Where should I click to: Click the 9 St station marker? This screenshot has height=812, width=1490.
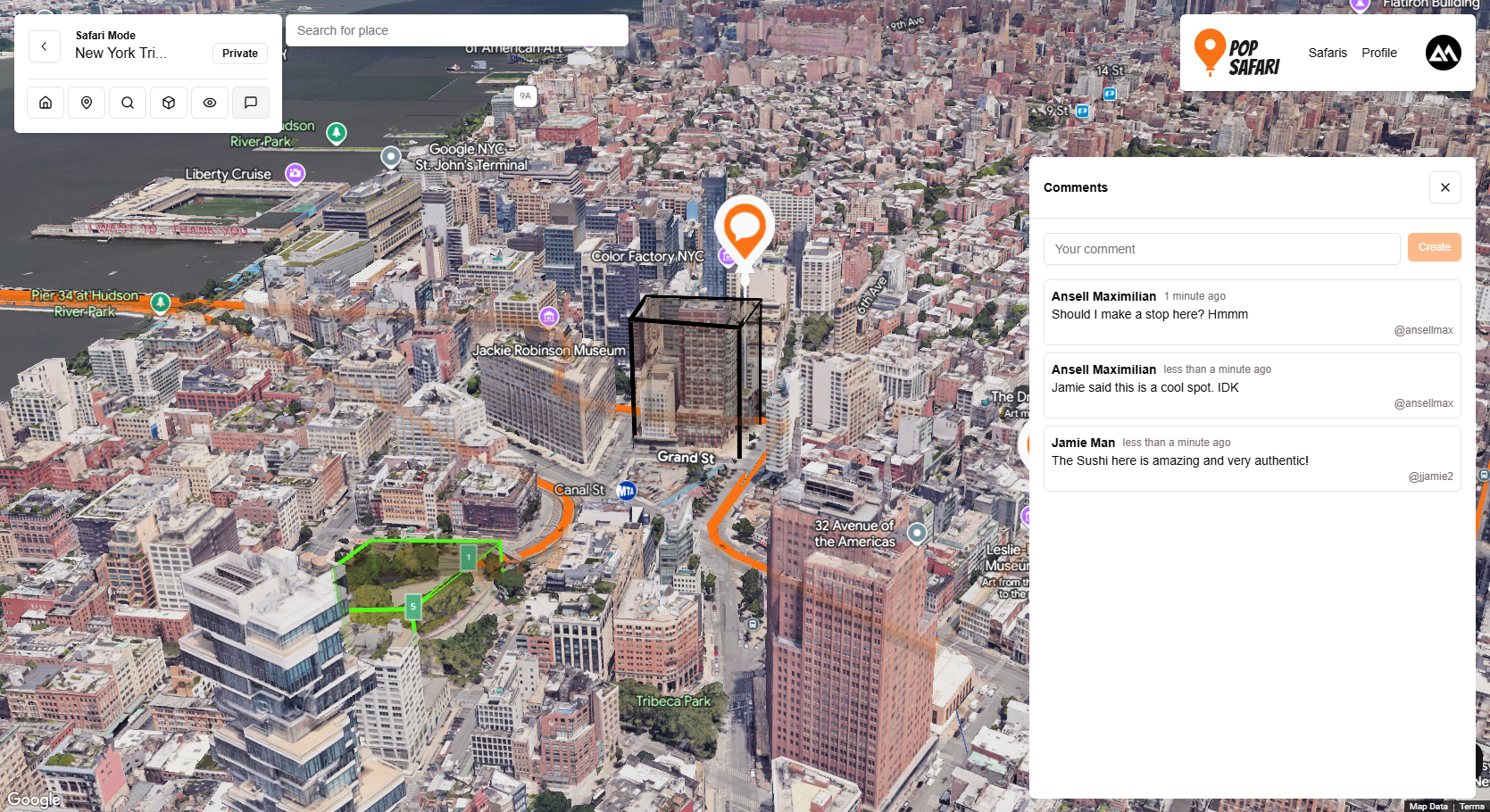coord(1082,112)
